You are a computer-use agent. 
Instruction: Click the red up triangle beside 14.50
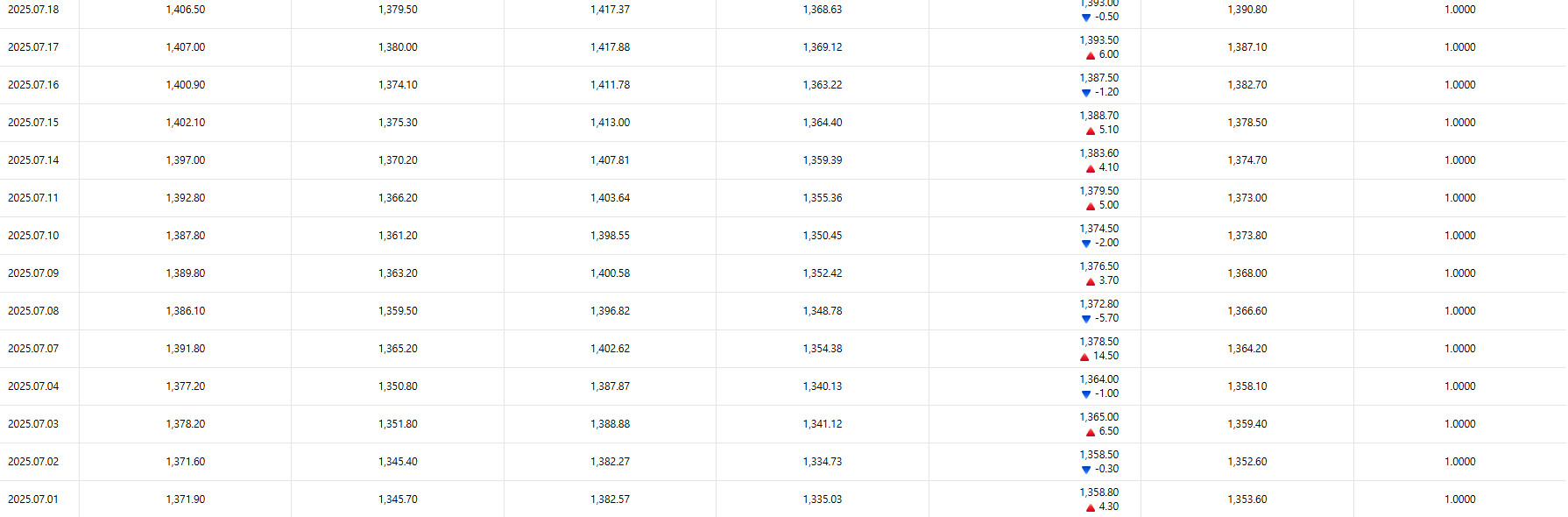pos(1084,357)
